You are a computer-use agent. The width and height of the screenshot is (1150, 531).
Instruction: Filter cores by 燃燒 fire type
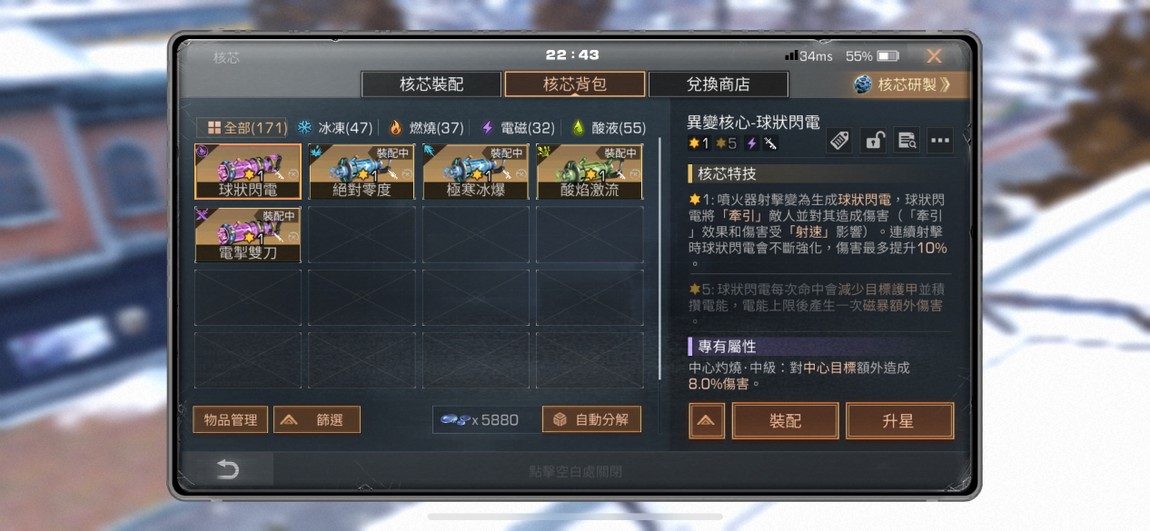(x=426, y=128)
